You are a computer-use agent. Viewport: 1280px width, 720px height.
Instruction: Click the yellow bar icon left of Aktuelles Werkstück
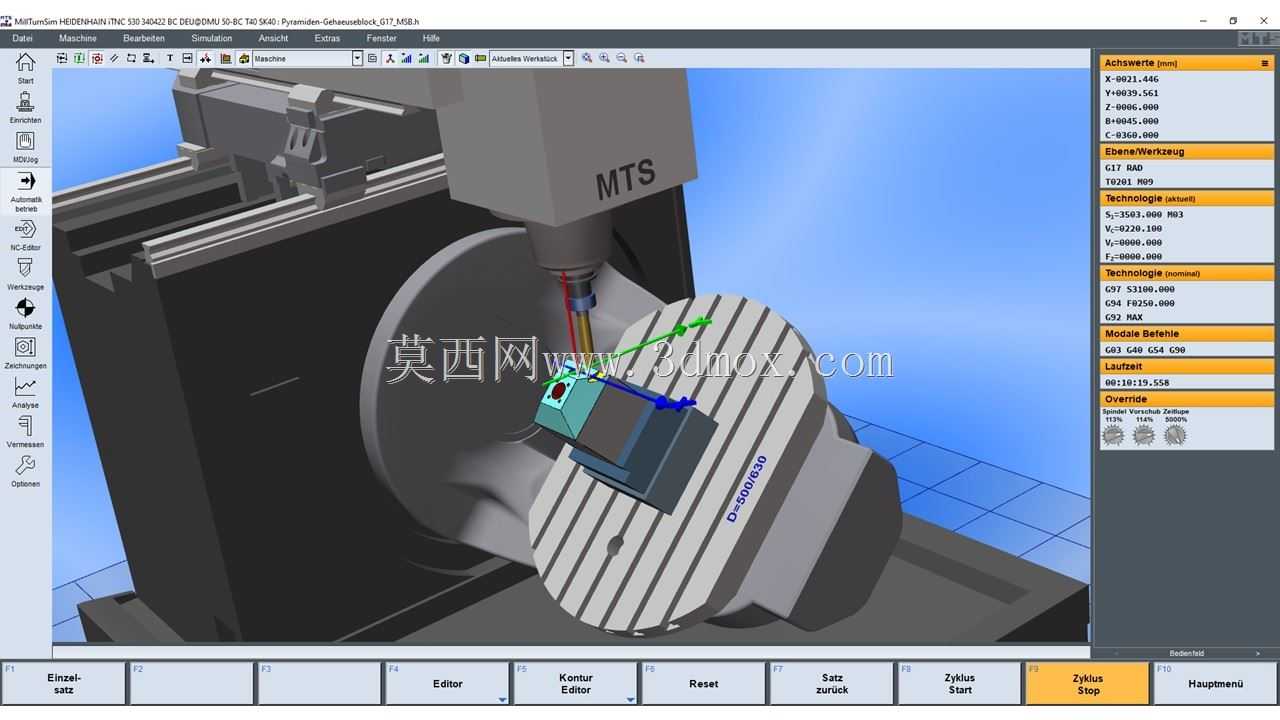tap(481, 58)
